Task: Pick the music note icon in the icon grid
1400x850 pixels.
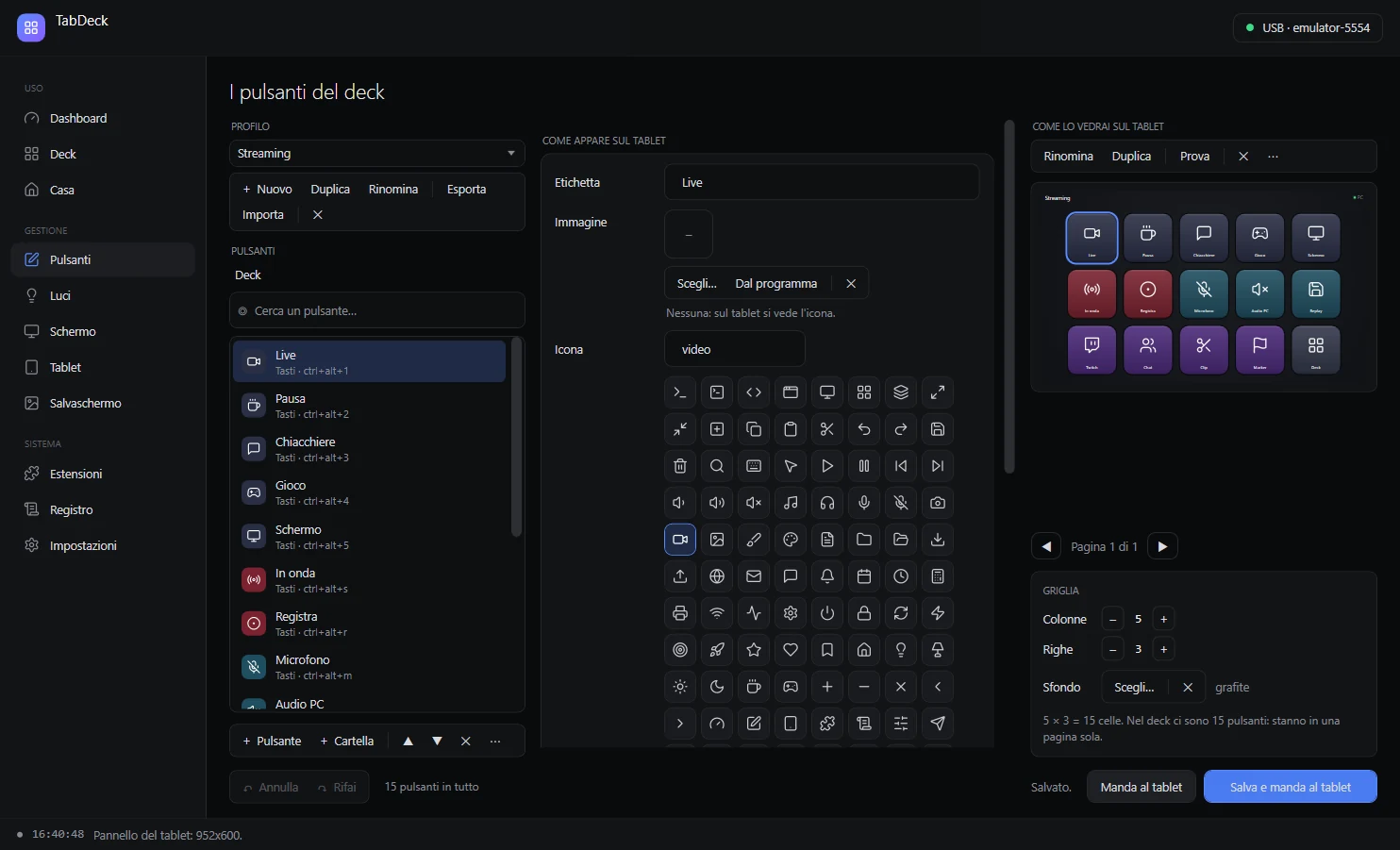Action: [x=791, y=503]
